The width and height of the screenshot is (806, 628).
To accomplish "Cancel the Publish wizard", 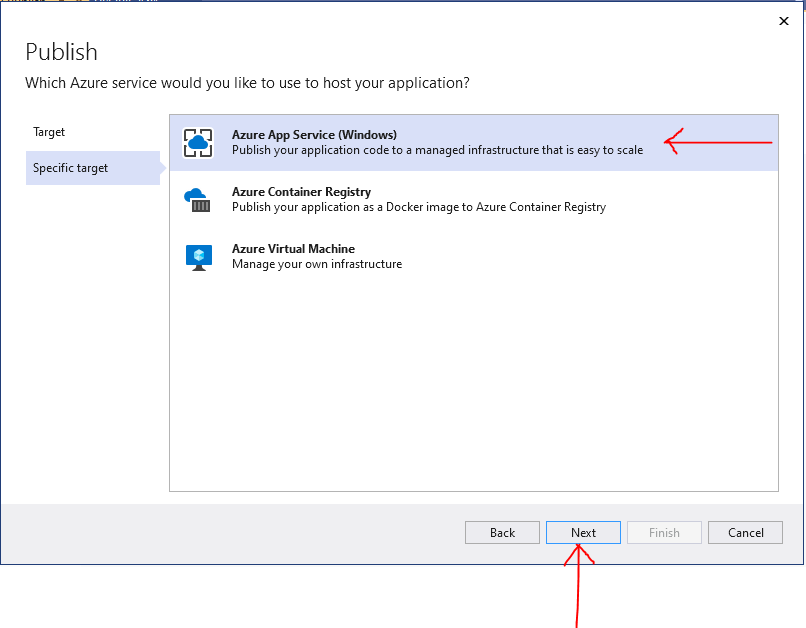I will pos(745,532).
